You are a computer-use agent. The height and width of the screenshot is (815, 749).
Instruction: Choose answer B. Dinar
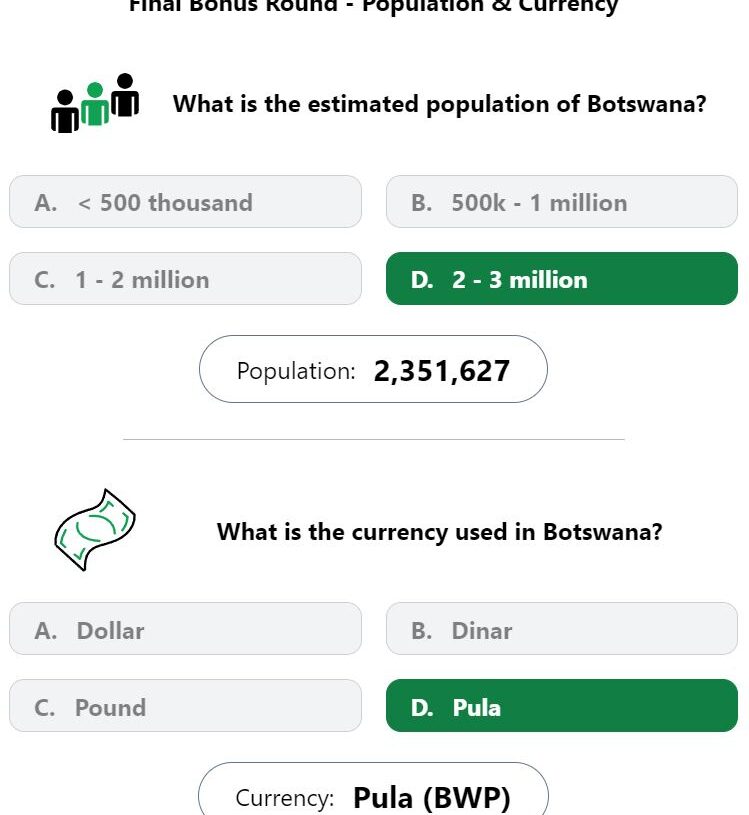coord(562,629)
